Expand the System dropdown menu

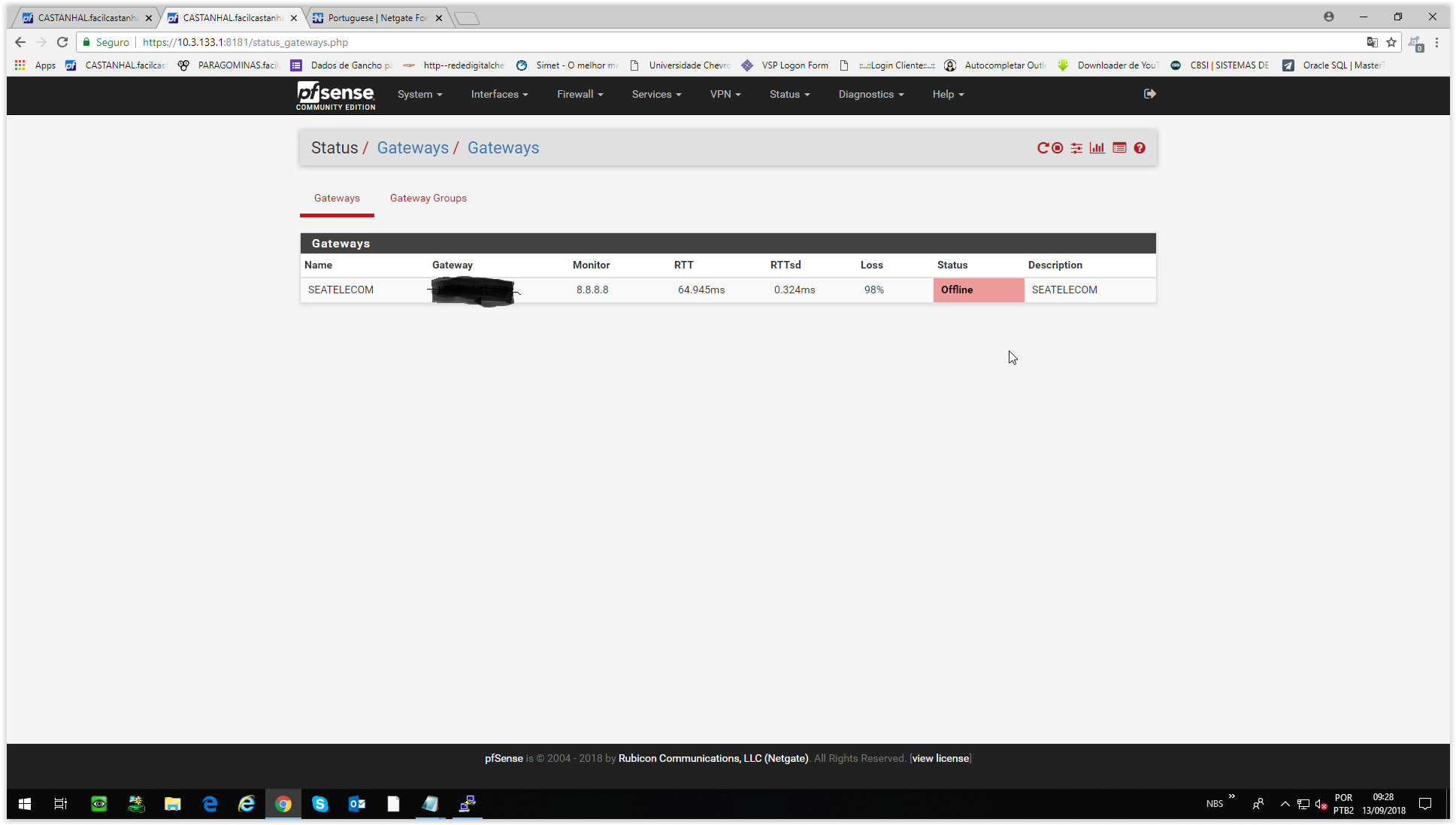[x=419, y=94]
